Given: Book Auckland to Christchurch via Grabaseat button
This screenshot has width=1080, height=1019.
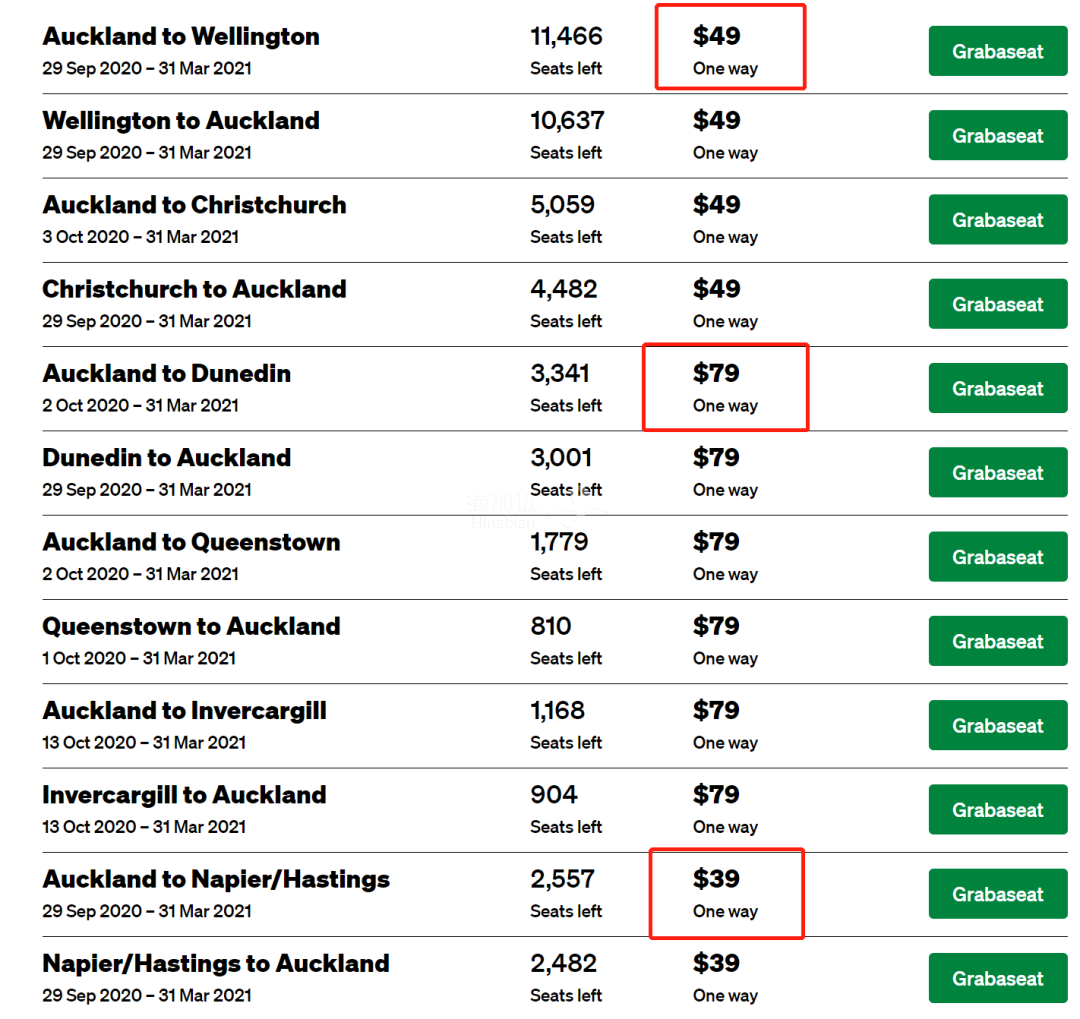Looking at the screenshot, I should (x=997, y=220).
